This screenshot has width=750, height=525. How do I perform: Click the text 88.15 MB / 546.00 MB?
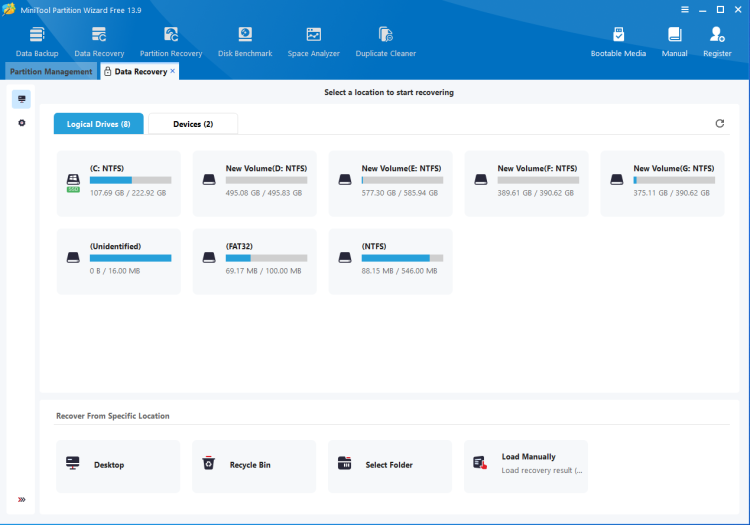(399, 271)
